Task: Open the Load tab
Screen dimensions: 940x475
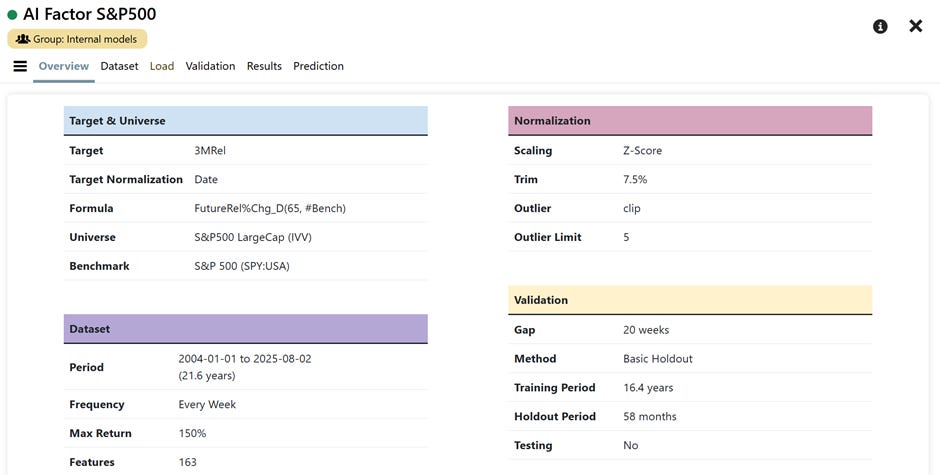Action: (162, 66)
